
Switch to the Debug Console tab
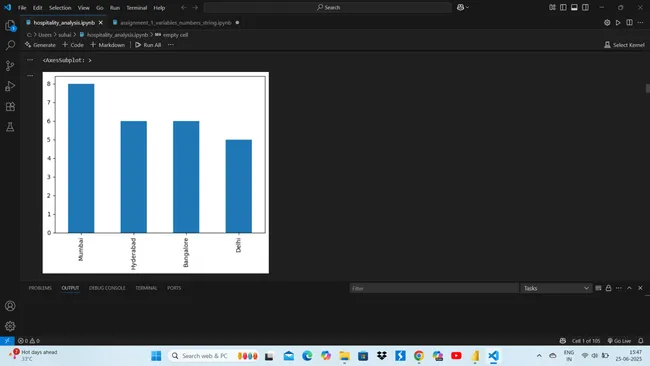[x=107, y=288]
